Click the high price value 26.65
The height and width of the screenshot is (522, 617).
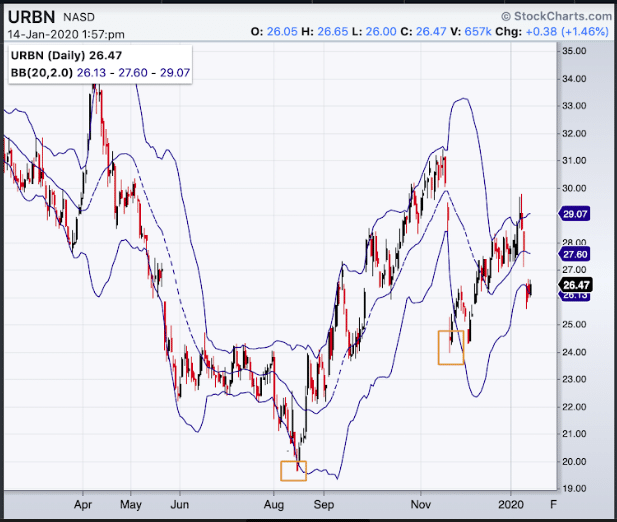[x=333, y=31]
